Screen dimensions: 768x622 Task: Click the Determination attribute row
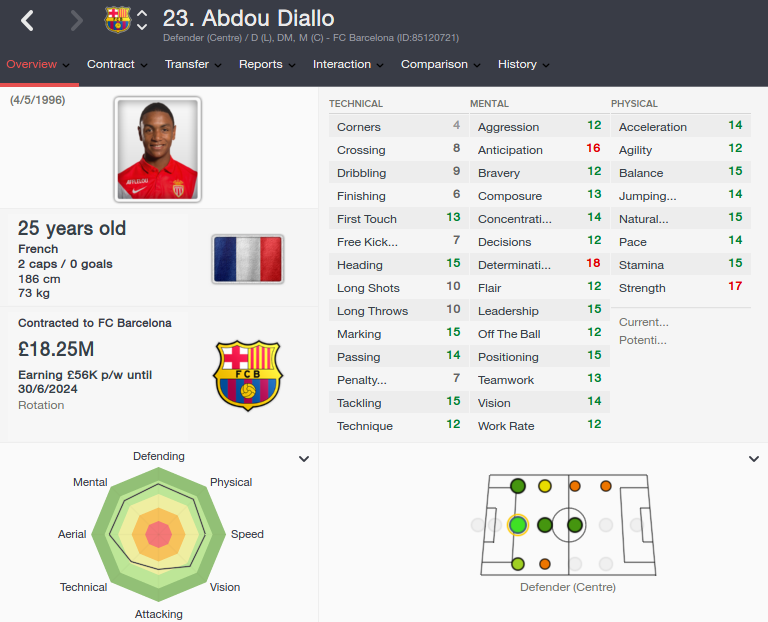[x=539, y=265]
